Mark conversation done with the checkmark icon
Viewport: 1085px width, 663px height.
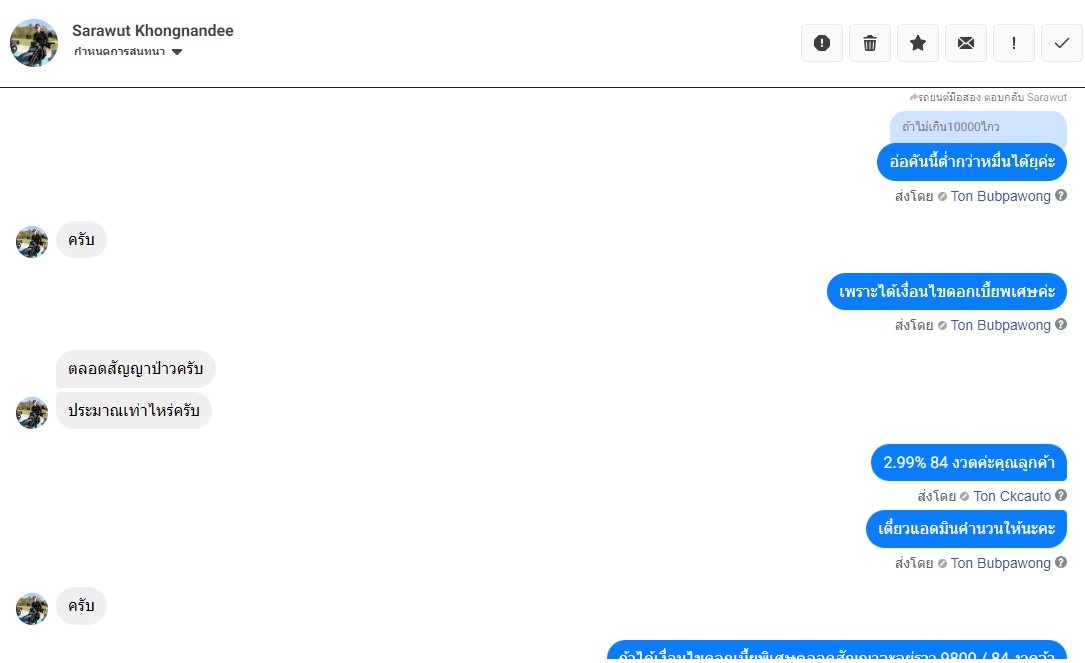1061,43
